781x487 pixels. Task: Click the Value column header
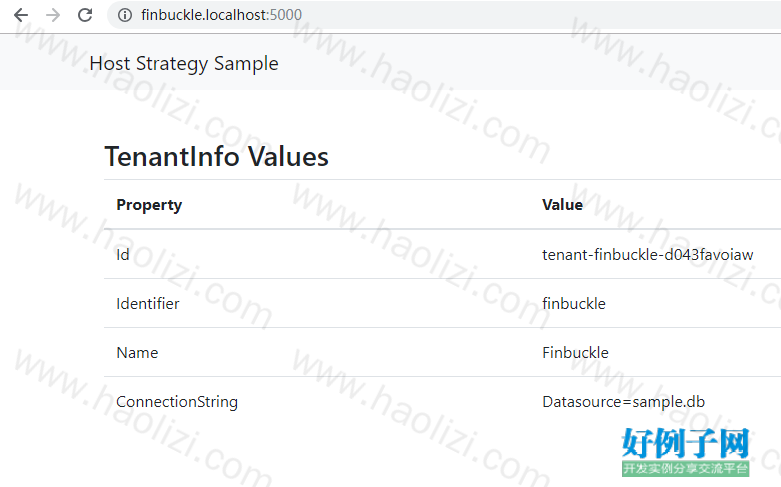point(562,205)
